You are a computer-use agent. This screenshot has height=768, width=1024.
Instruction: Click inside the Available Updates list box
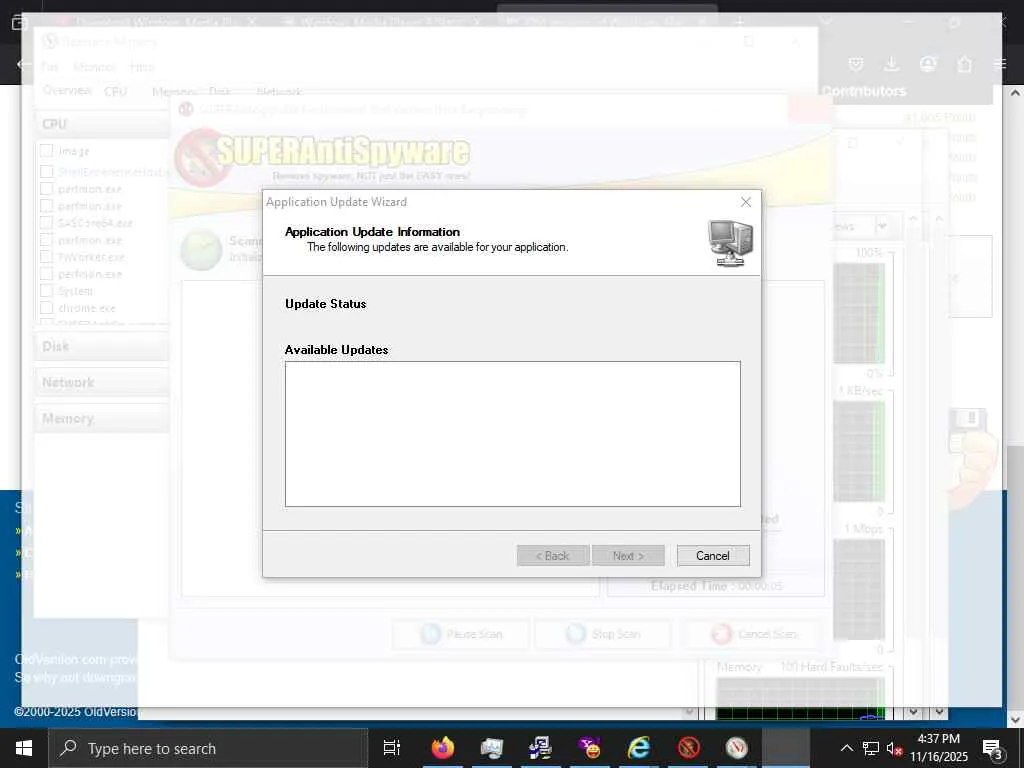pos(513,434)
